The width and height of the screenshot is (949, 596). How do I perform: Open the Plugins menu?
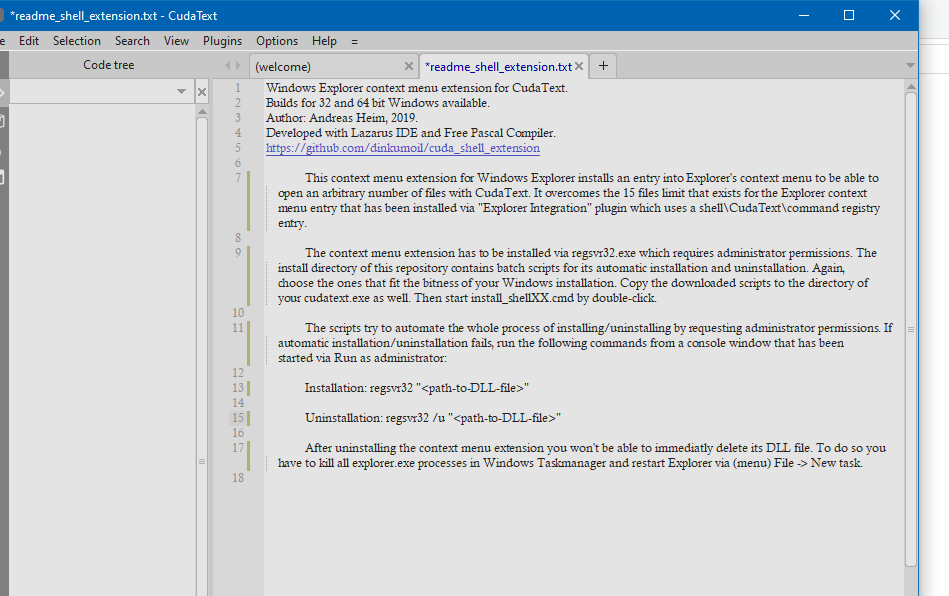(x=222, y=41)
